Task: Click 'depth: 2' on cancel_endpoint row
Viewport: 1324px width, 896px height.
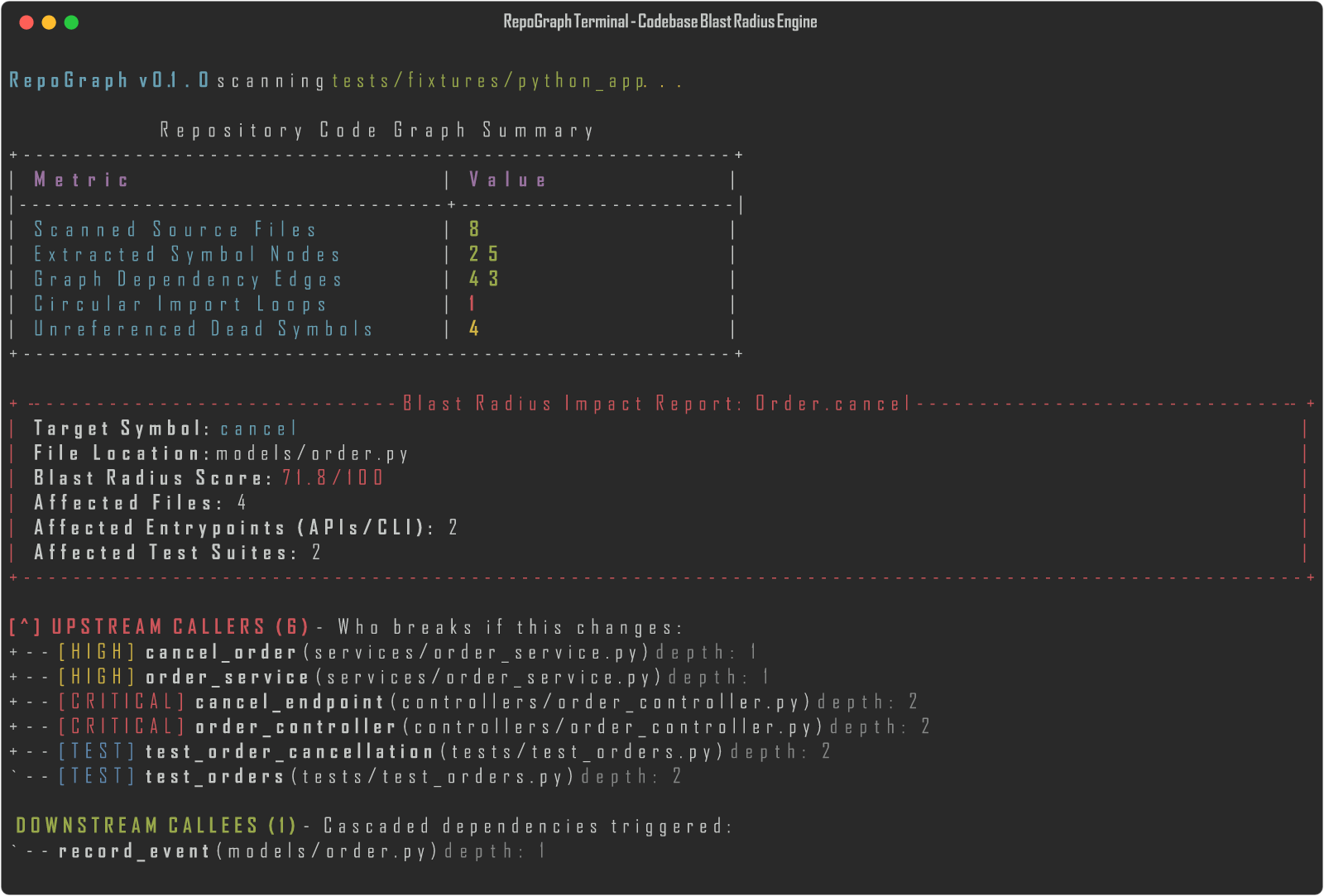Action: (868, 702)
